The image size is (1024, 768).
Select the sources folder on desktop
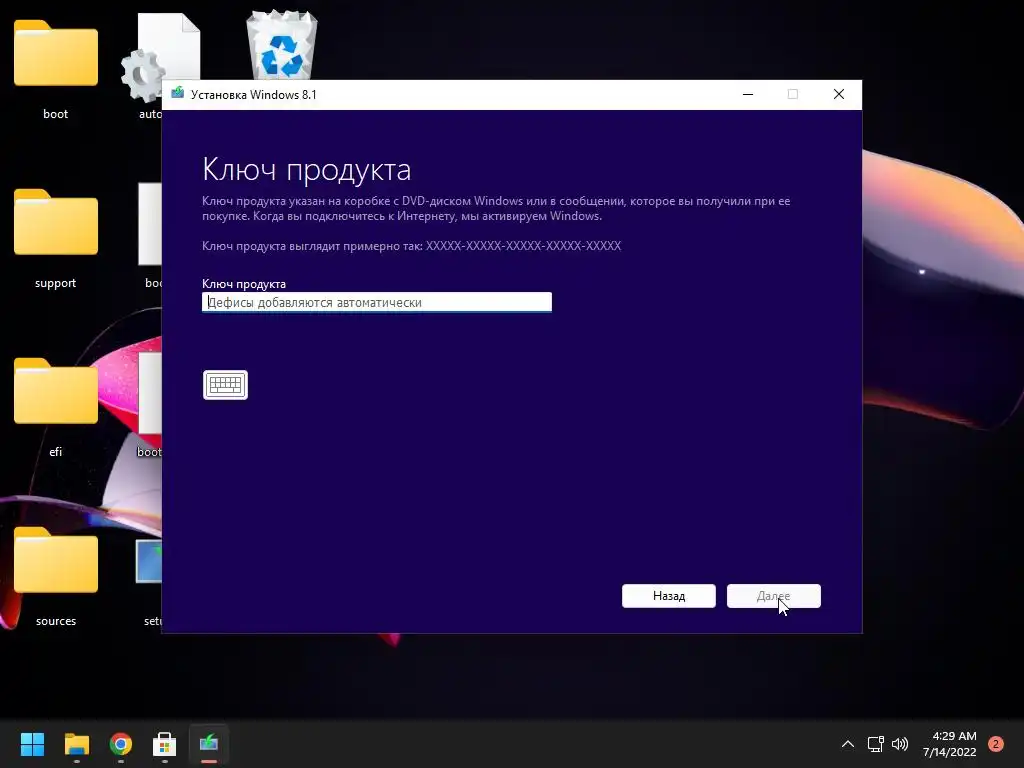[x=56, y=576]
